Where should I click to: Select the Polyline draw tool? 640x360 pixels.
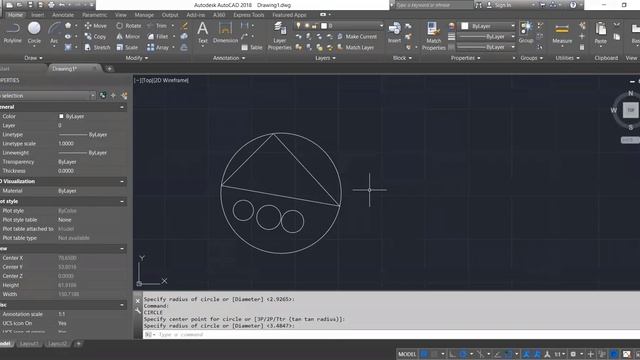tap(12, 33)
